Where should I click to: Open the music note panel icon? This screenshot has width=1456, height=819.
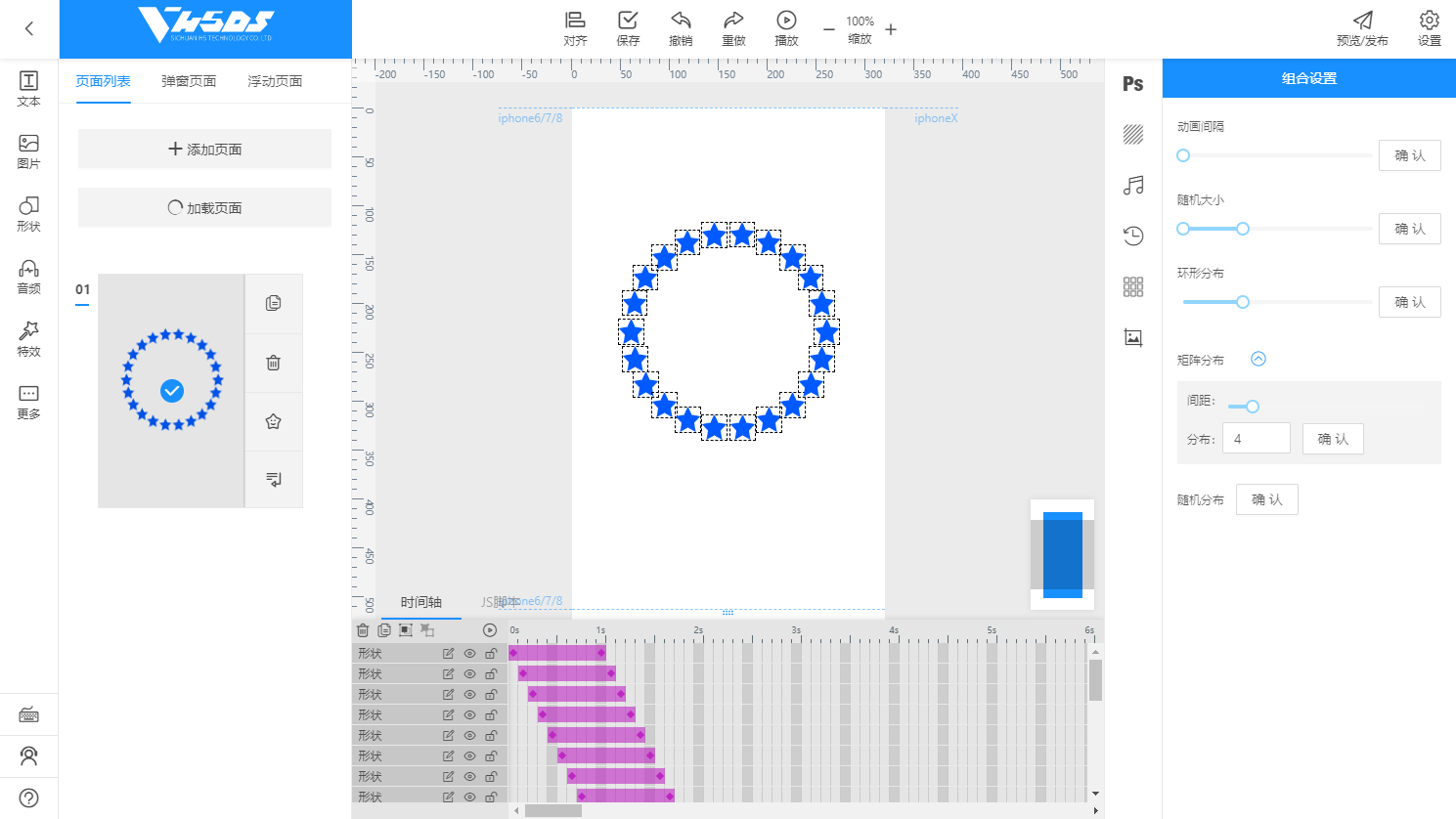(x=1133, y=186)
